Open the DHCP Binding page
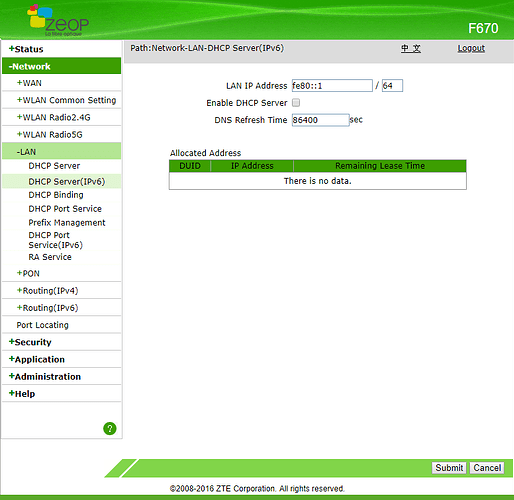The width and height of the screenshot is (514, 500). pos(56,195)
